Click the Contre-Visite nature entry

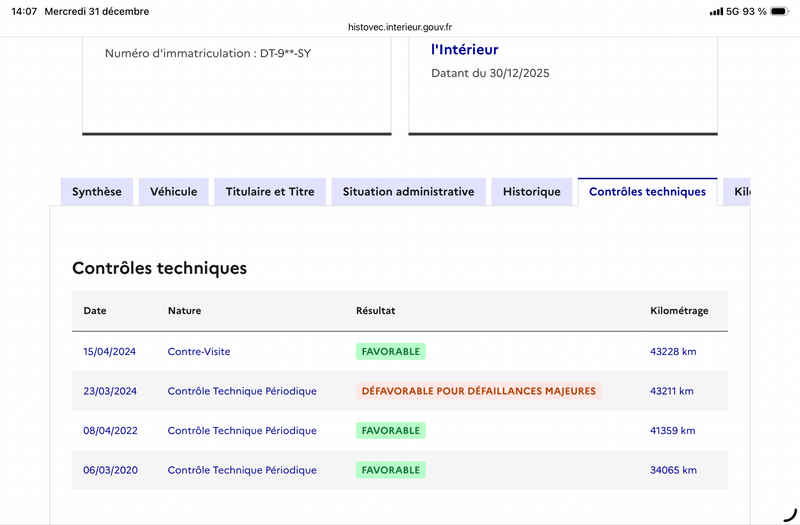pos(199,352)
